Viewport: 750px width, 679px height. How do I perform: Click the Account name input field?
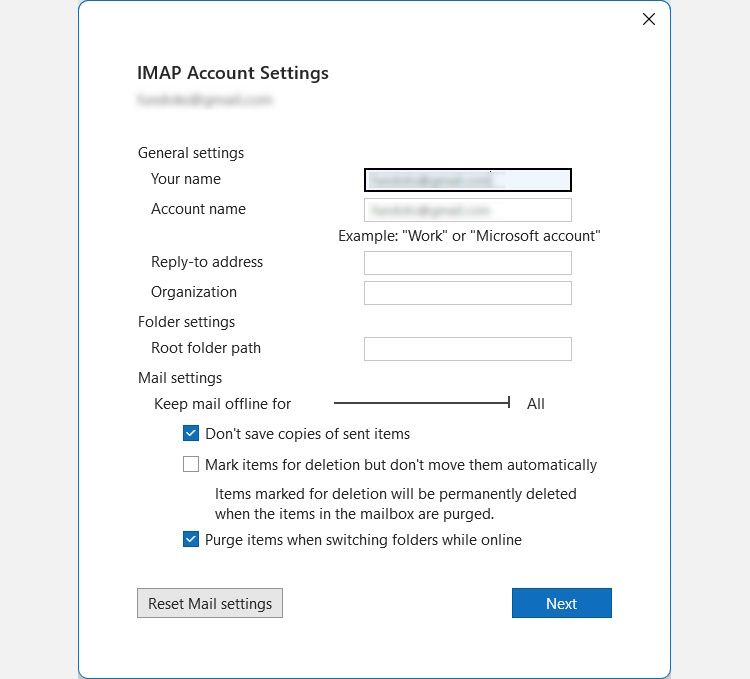(468, 210)
